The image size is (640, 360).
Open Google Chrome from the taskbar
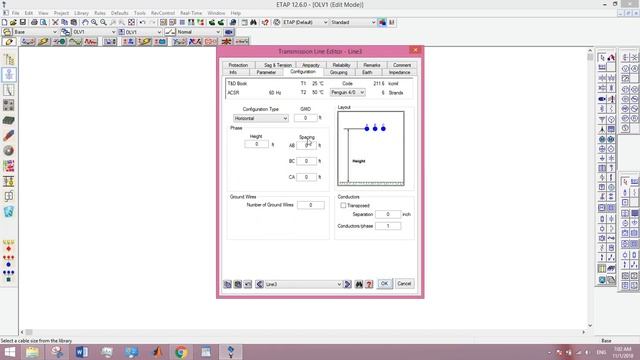click(x=181, y=352)
